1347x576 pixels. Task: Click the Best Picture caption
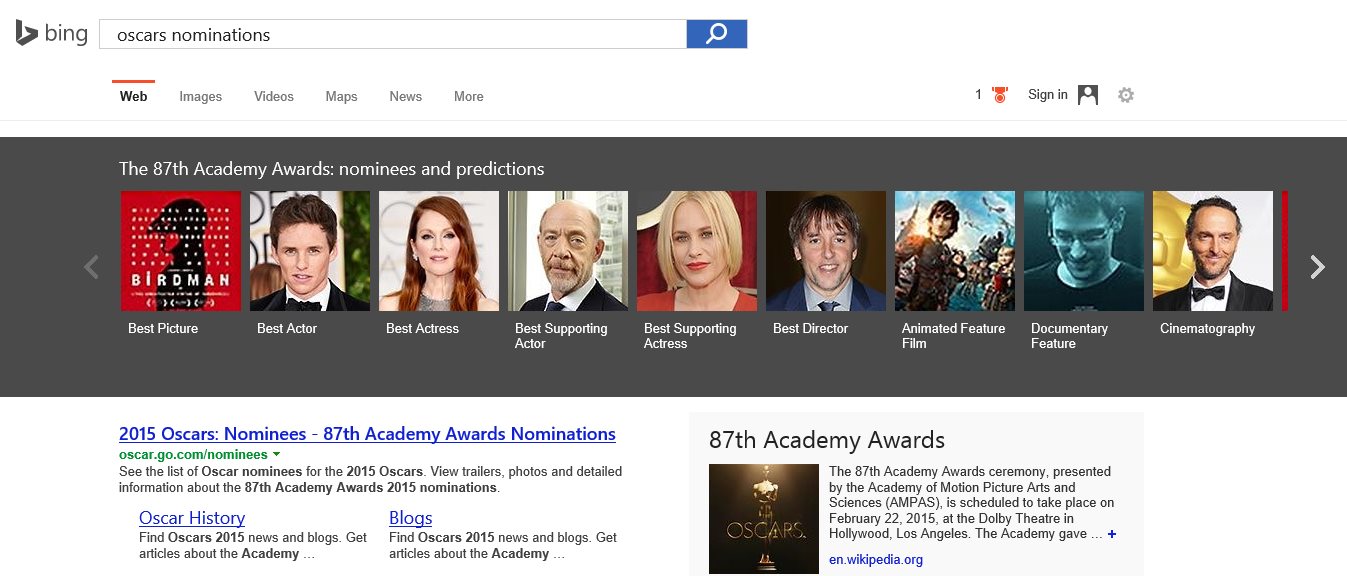click(163, 329)
